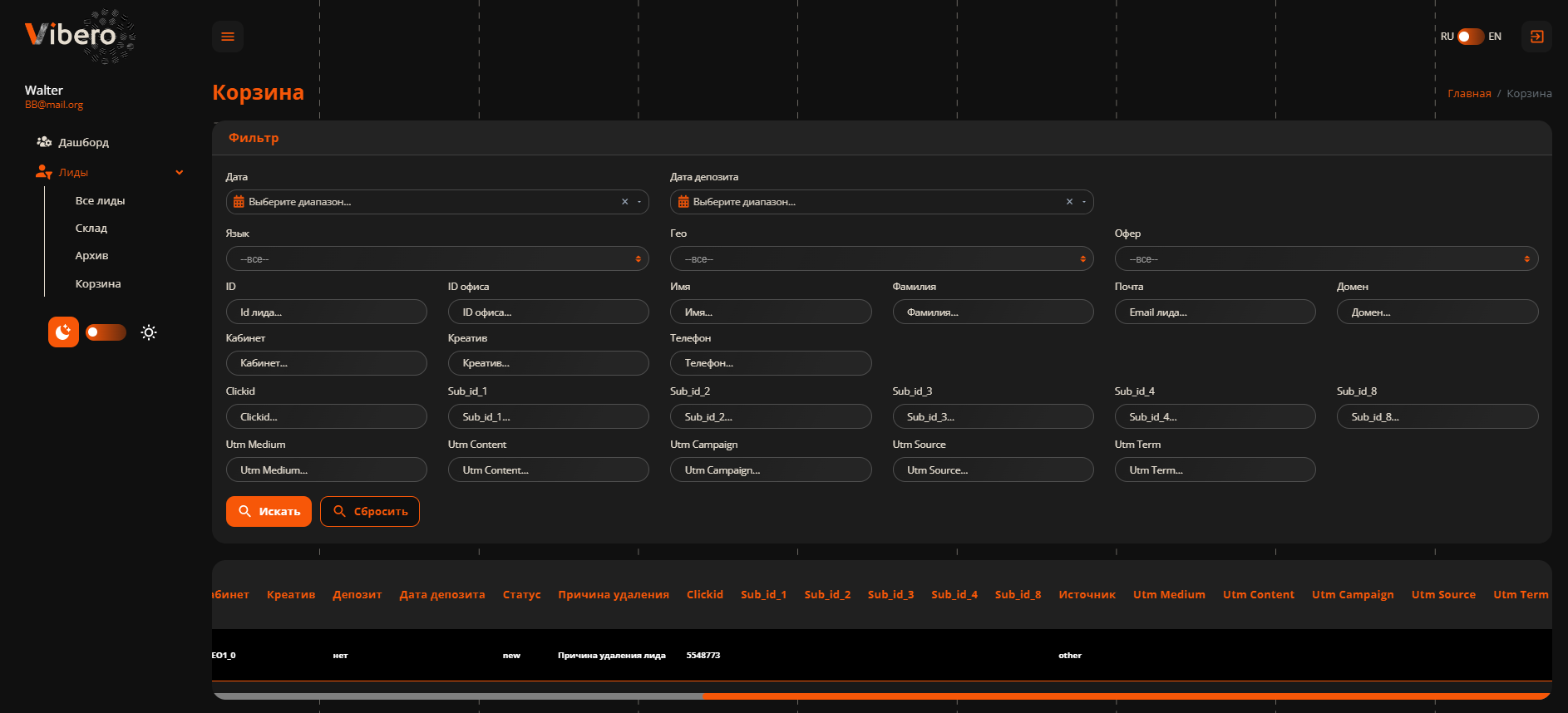Image resolution: width=1568 pixels, height=713 pixels.
Task: Click the Dashboard people icon
Action: 44,142
